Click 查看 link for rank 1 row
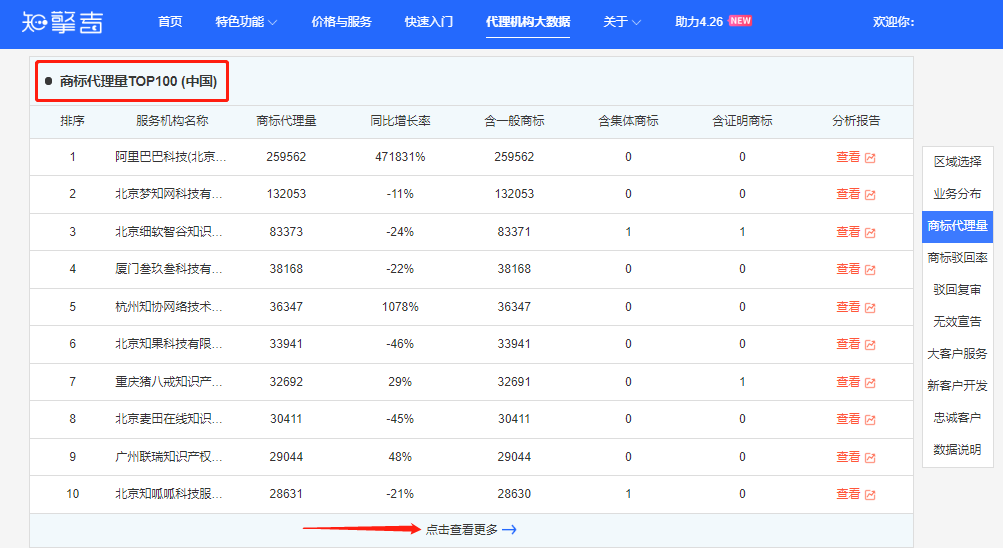The height and width of the screenshot is (548, 1003). click(848, 157)
